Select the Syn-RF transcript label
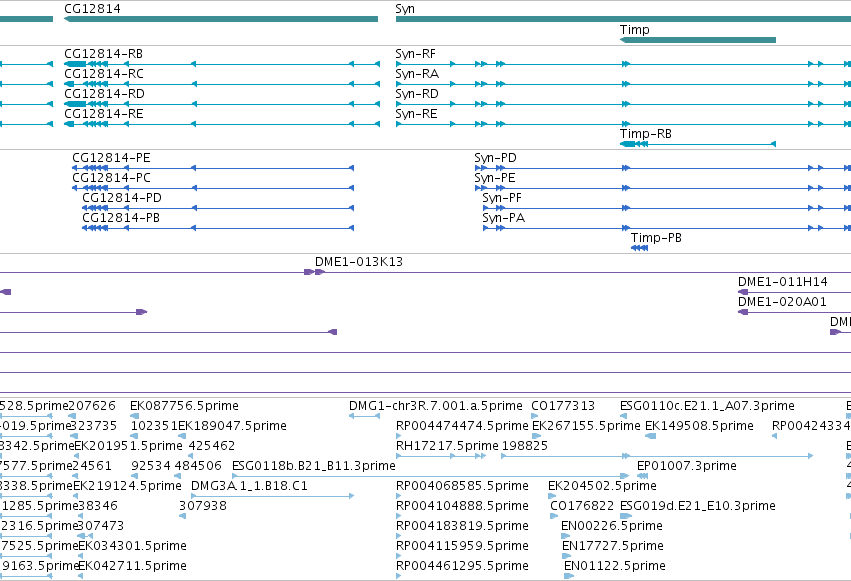This screenshot has height=581, width=851. 416,54
